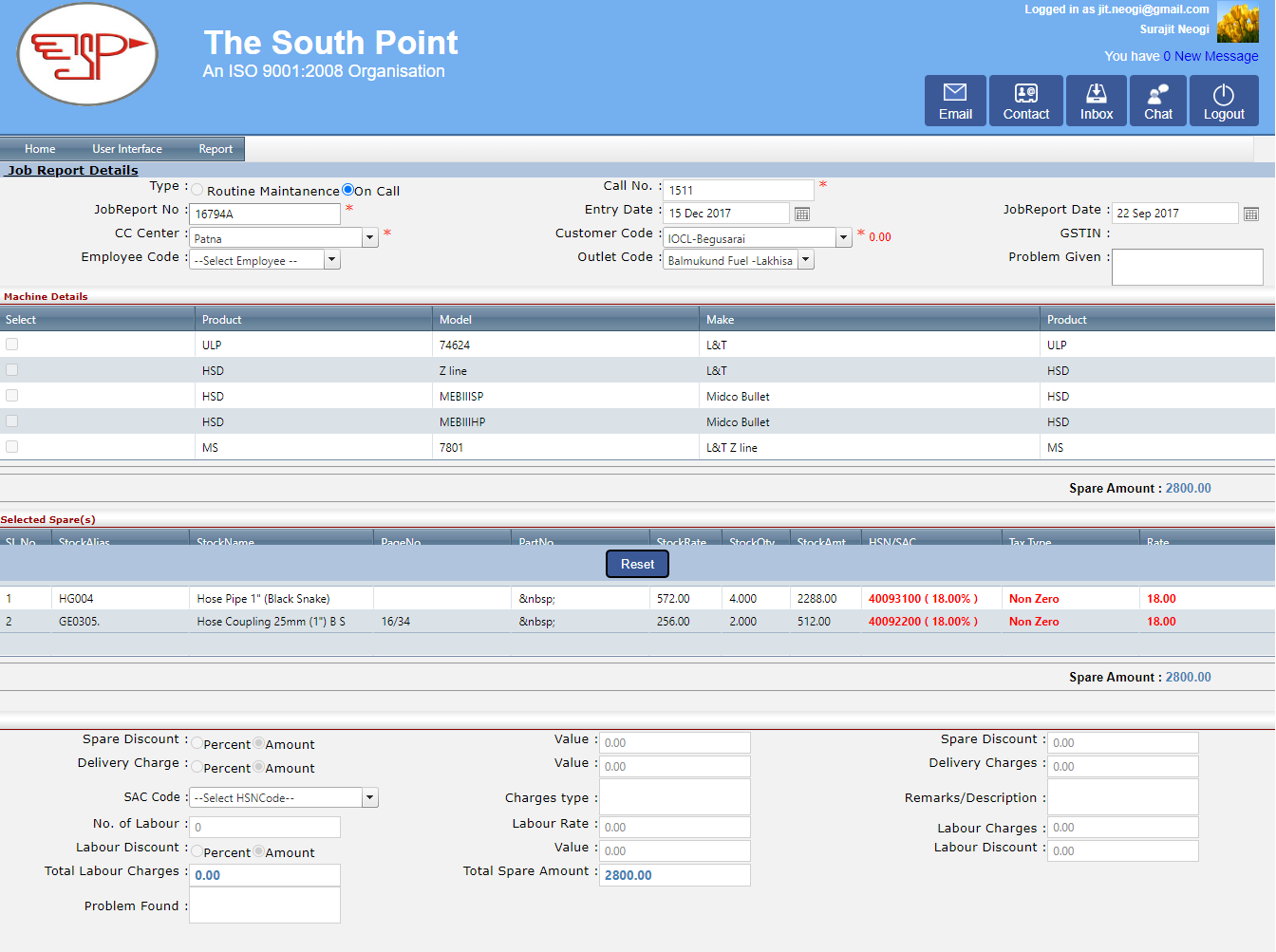Click the L&T Z line make cell
Screen dimensions: 1276x952
[x=869, y=447]
